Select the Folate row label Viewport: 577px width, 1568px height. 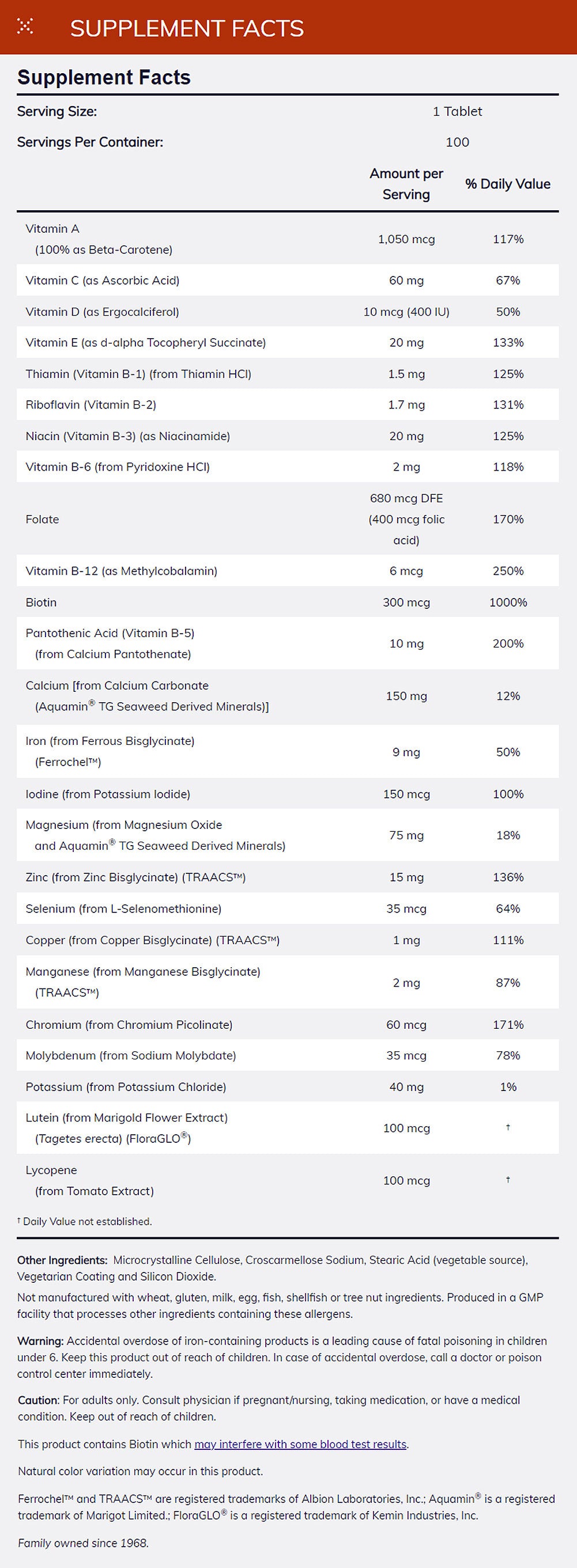42,519
